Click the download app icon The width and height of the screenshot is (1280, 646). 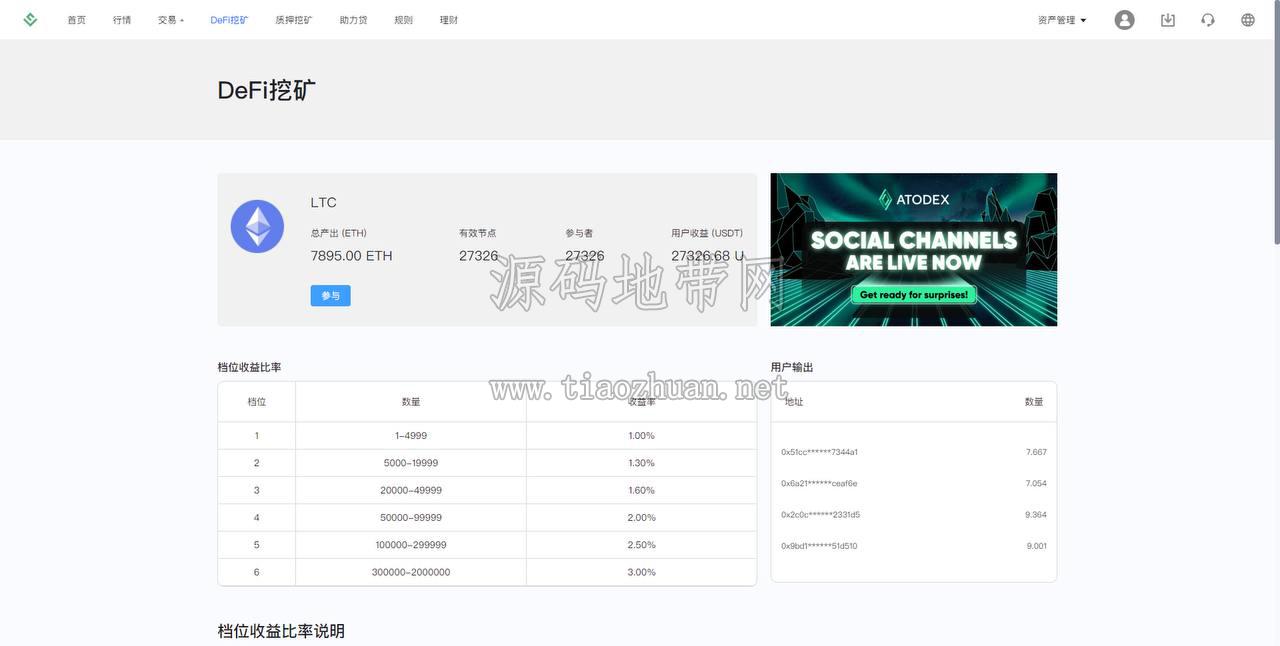click(1168, 20)
